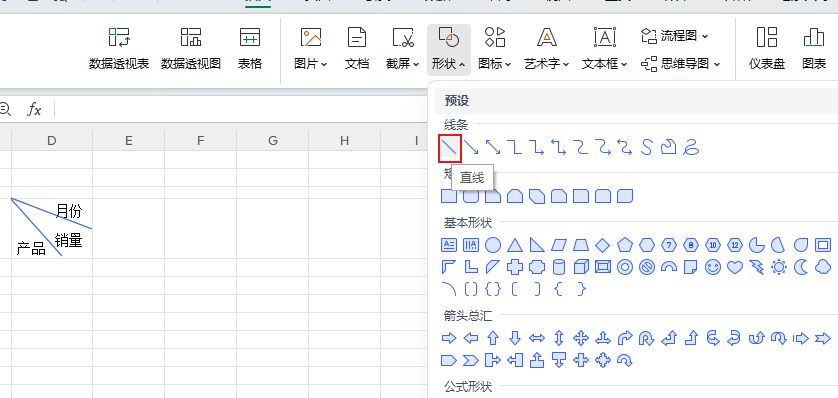Select the down block arrow shape
This screenshot has height=398, width=838.
tap(515, 338)
